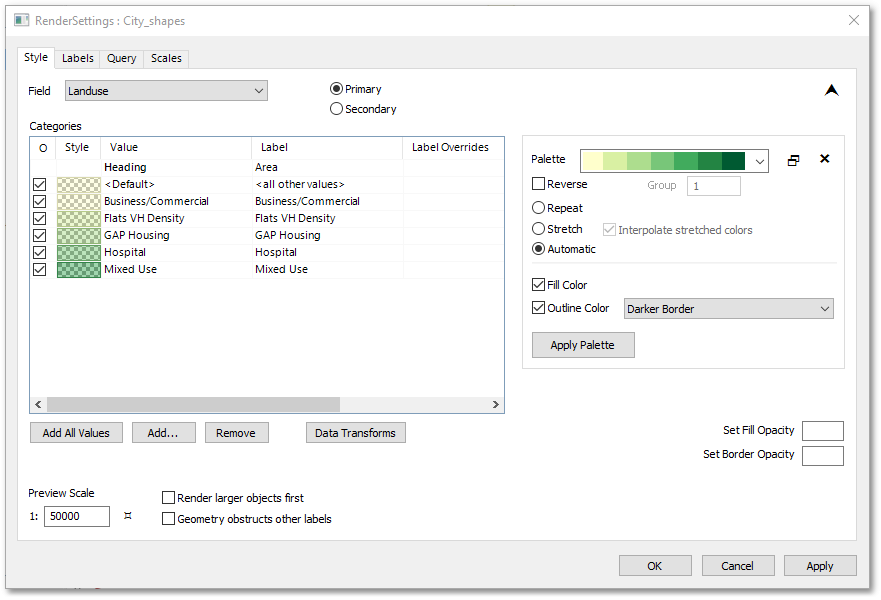Select the Secondary radio button
This screenshot has width=881, height=600.
coord(336,108)
